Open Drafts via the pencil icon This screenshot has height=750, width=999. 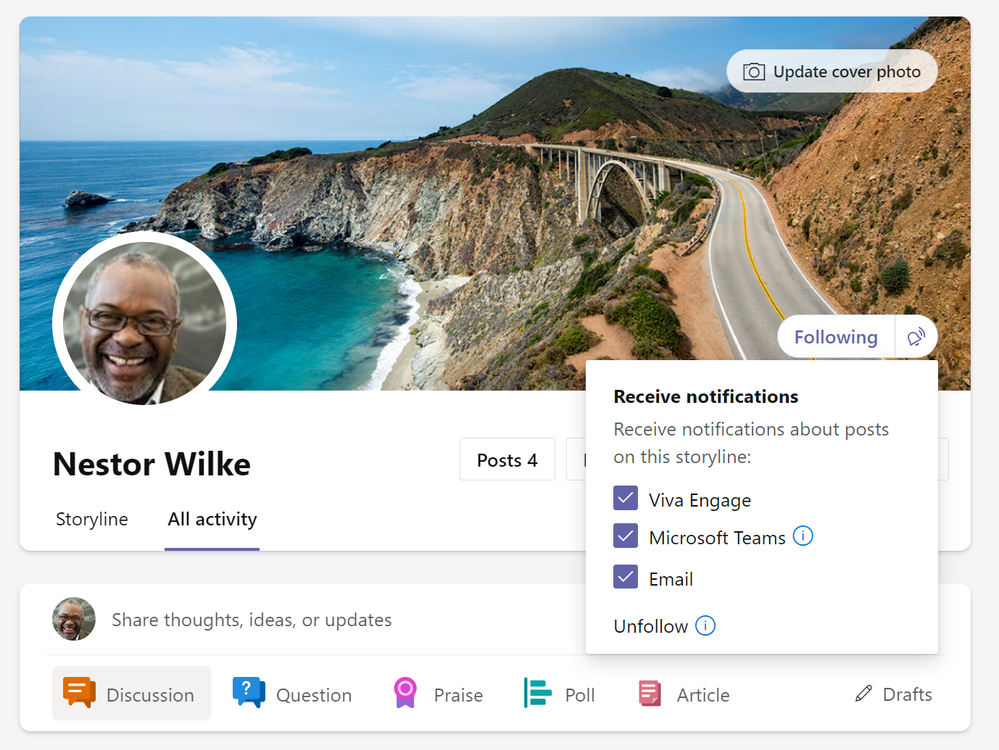863,693
